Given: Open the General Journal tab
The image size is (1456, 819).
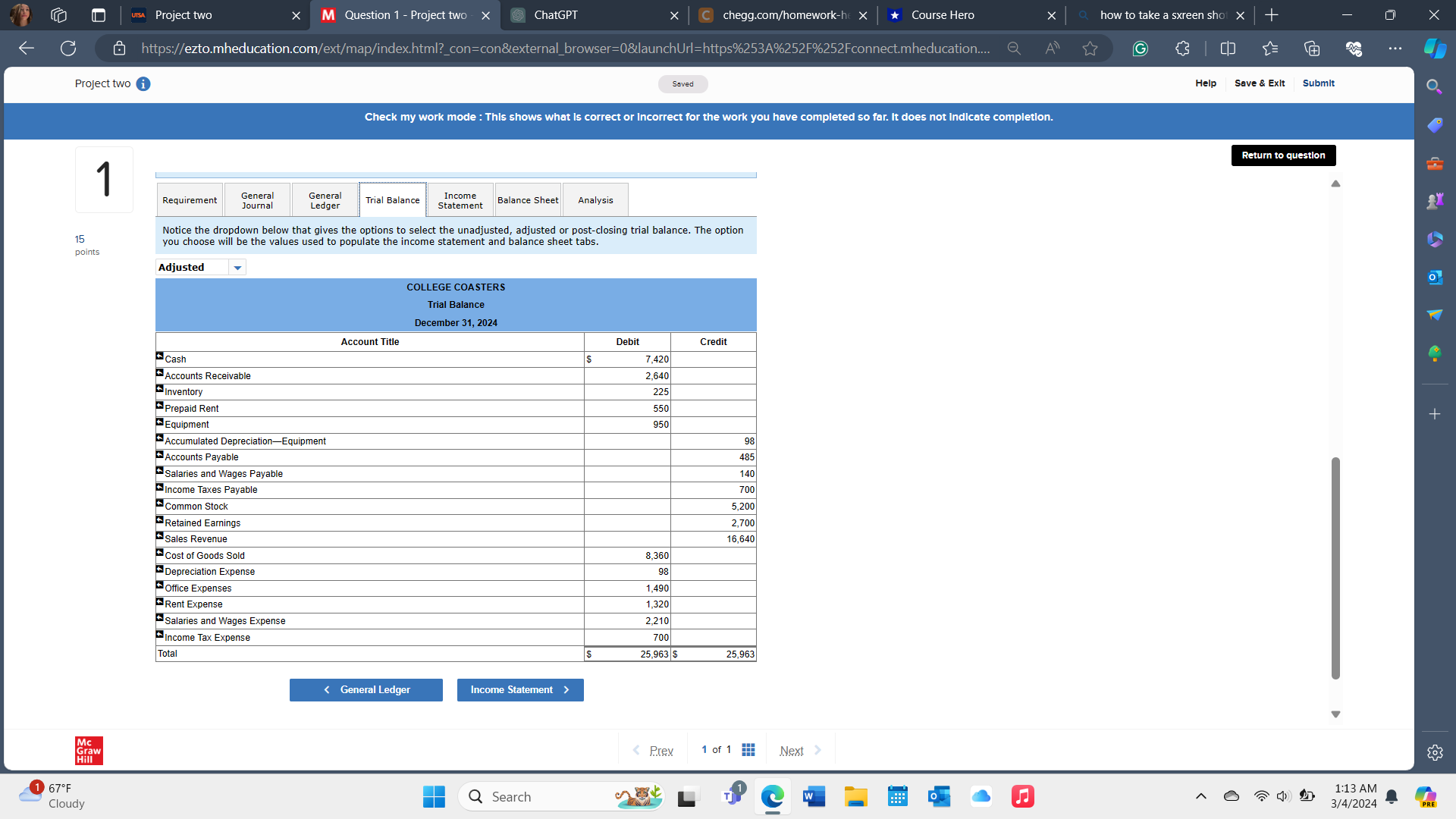Looking at the screenshot, I should coord(257,200).
